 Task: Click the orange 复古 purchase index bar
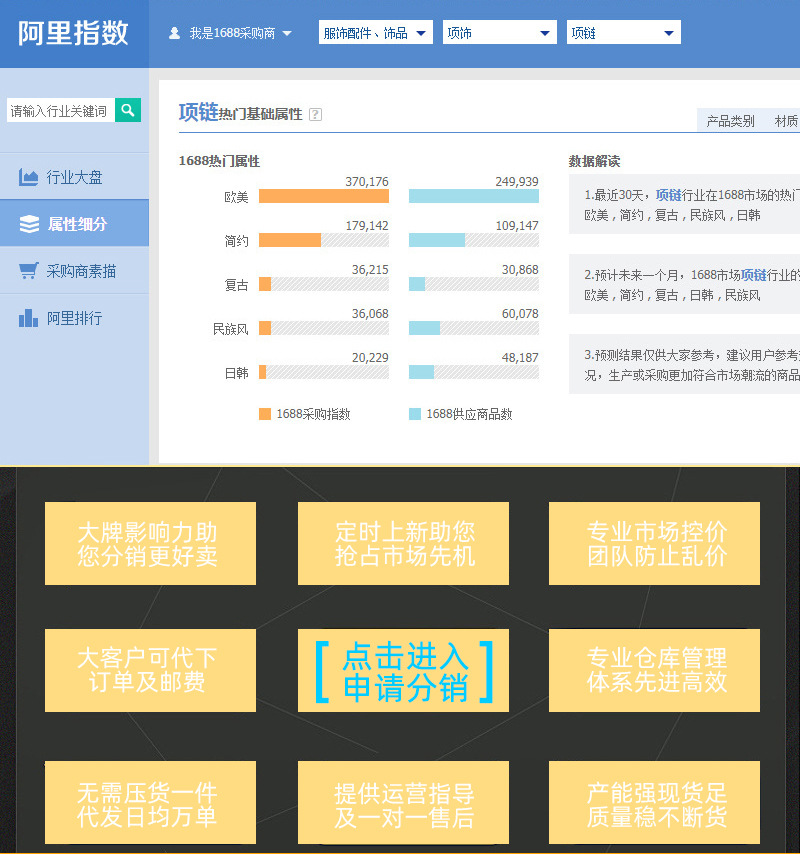(x=265, y=284)
